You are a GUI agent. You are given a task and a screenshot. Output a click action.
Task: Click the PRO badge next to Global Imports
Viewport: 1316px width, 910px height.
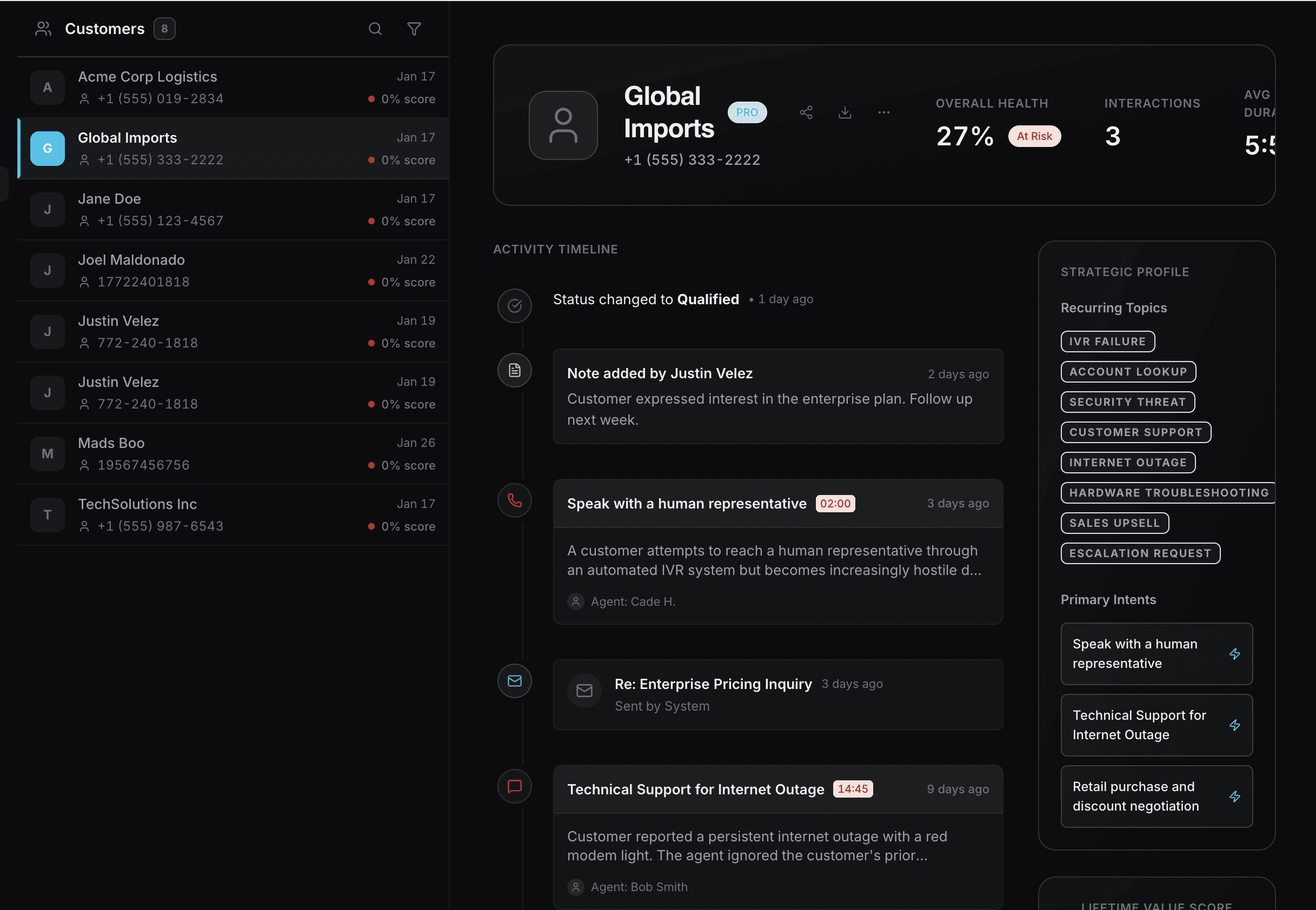(747, 112)
